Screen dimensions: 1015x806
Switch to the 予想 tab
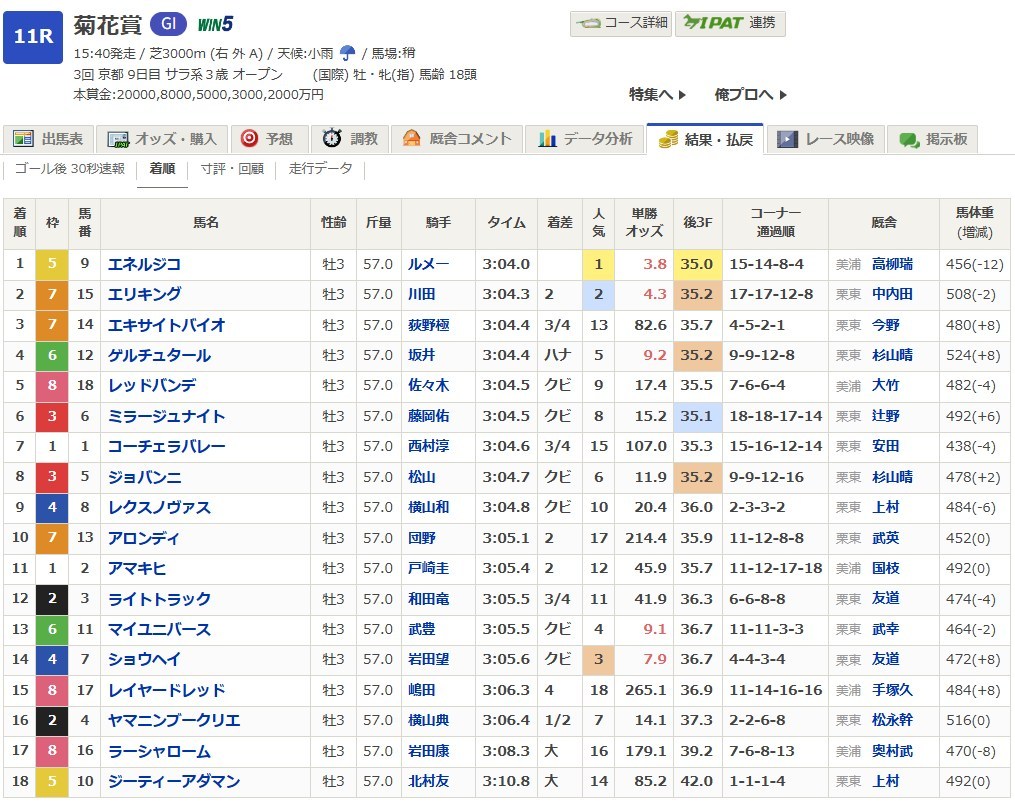click(269, 139)
